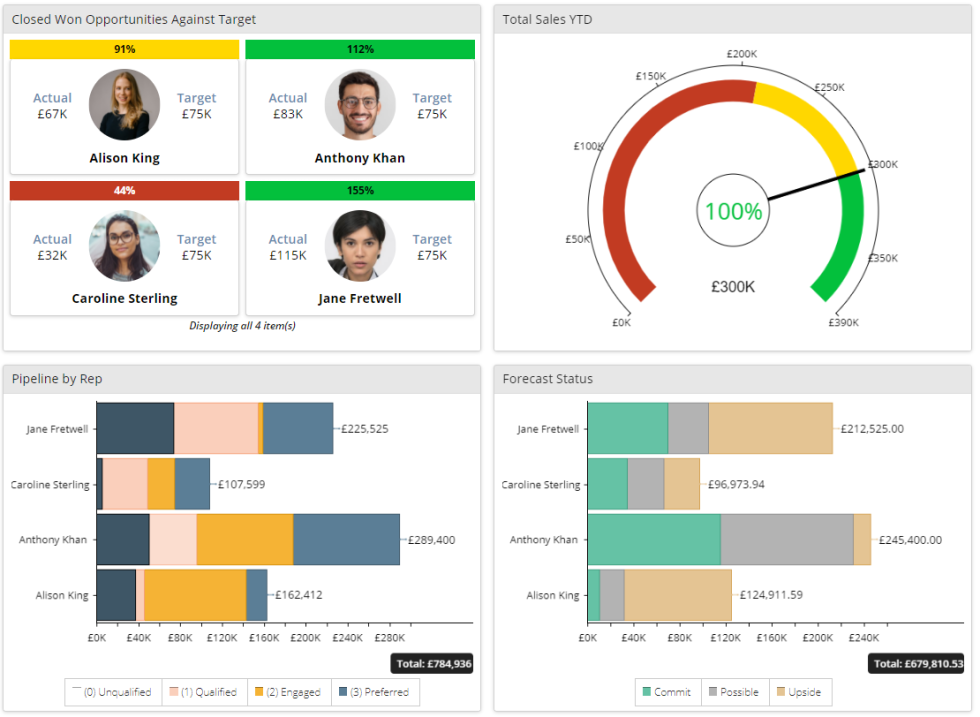Select Anthony Khan's green 112% banner
The image size is (980, 717).
[x=360, y=50]
